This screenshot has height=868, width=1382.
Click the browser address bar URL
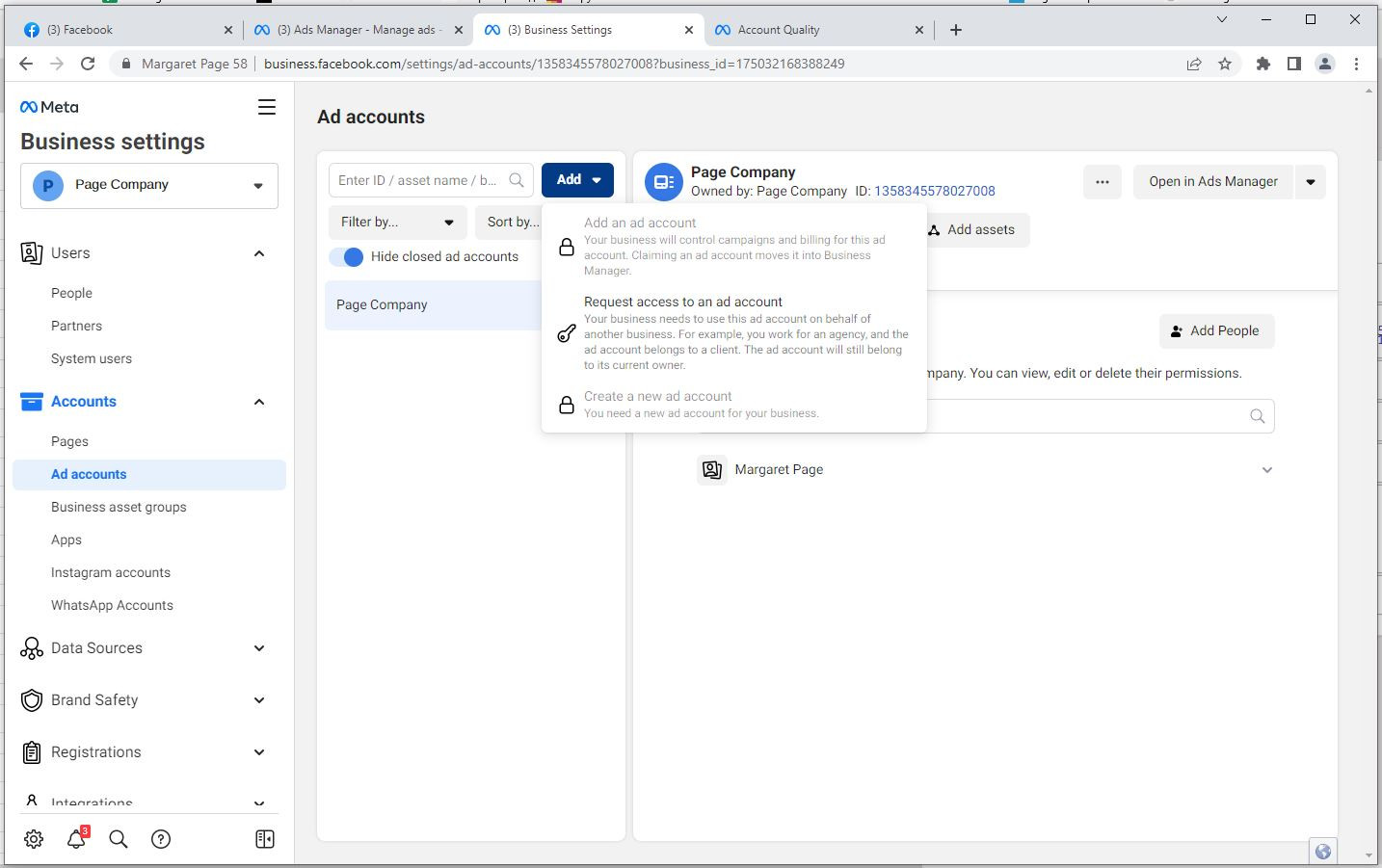pyautogui.click(x=554, y=64)
